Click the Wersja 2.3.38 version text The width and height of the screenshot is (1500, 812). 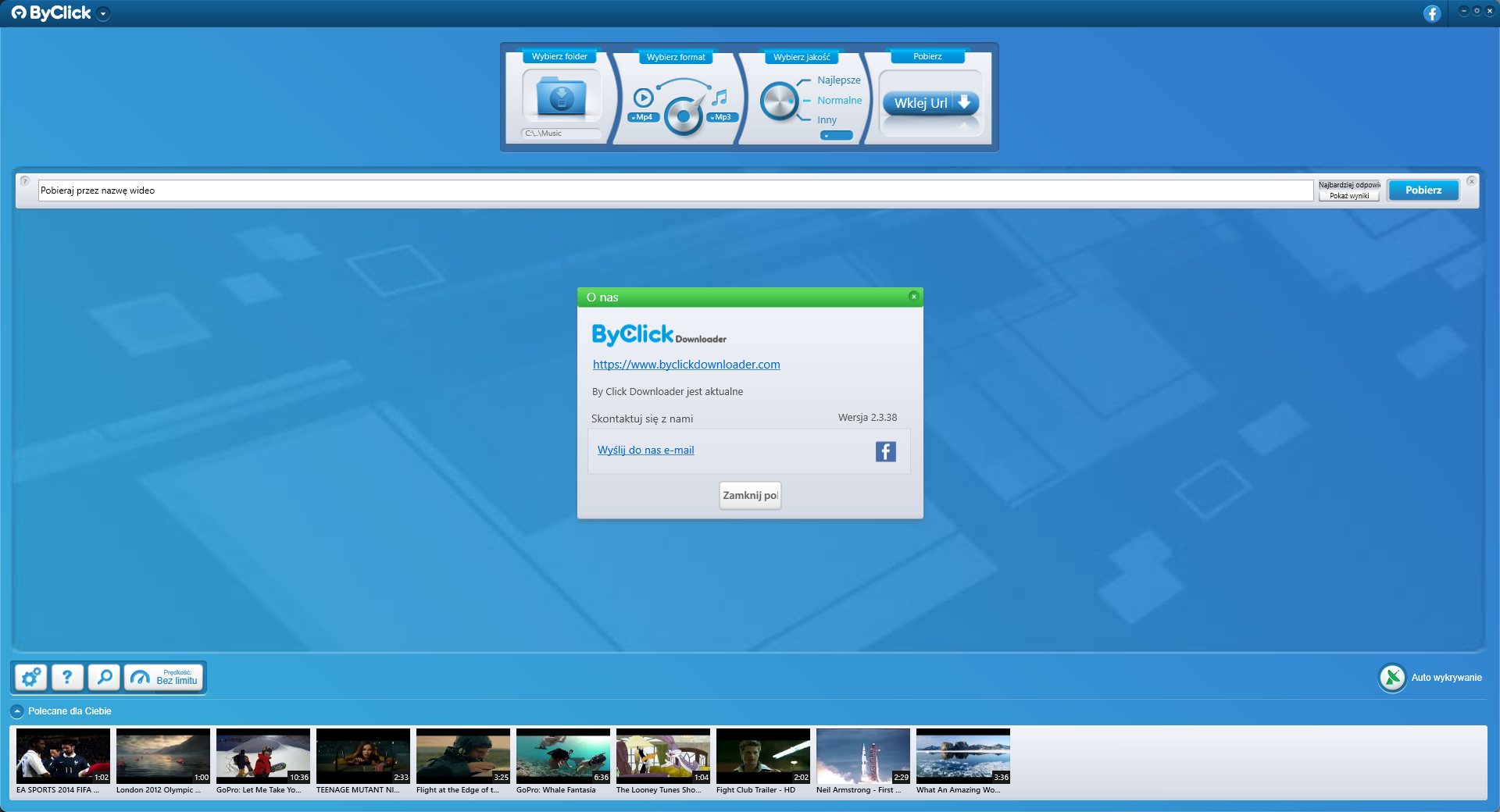coord(867,418)
